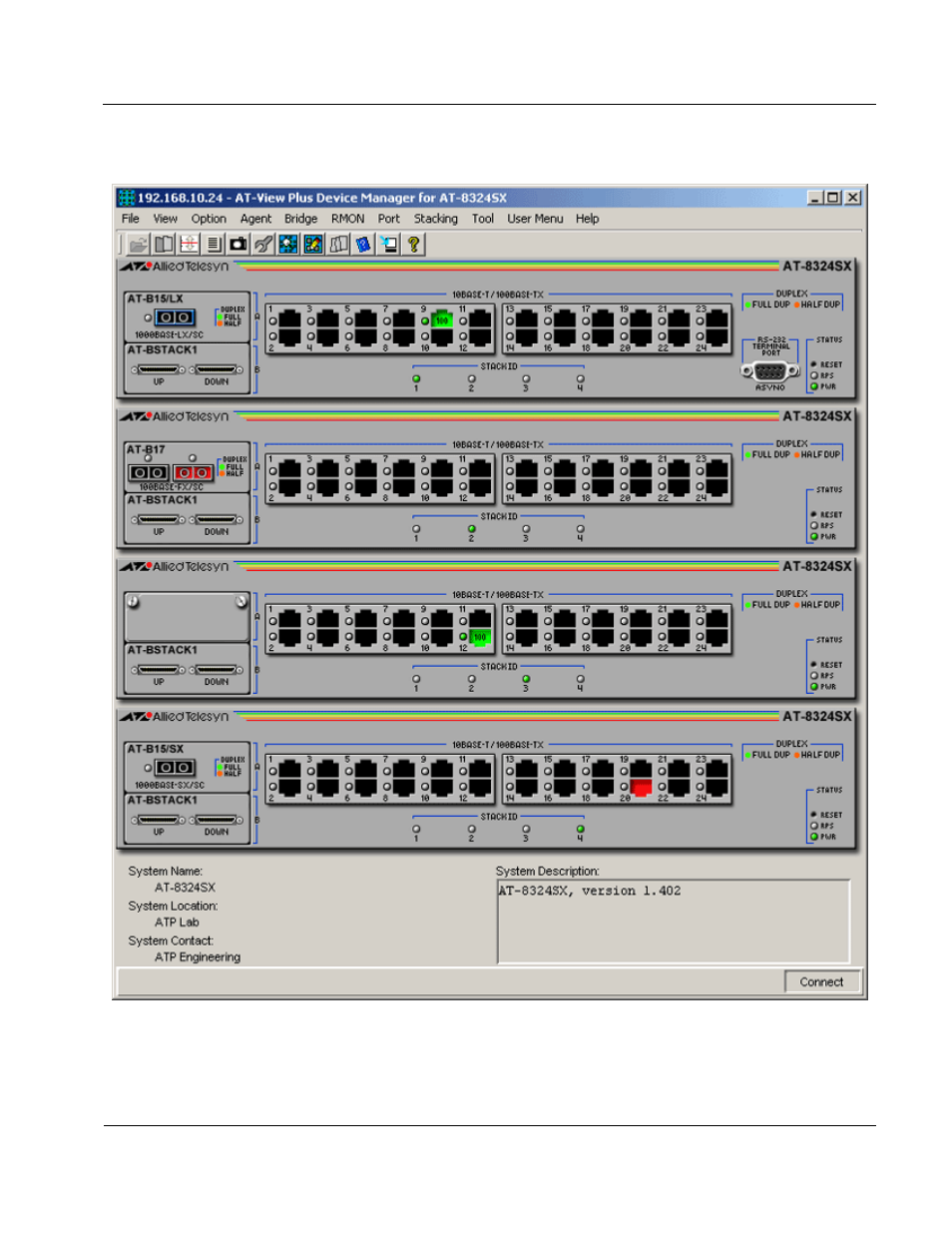Image resolution: width=952 pixels, height=1233 pixels.
Task: Open the View menu
Action: tap(165, 219)
